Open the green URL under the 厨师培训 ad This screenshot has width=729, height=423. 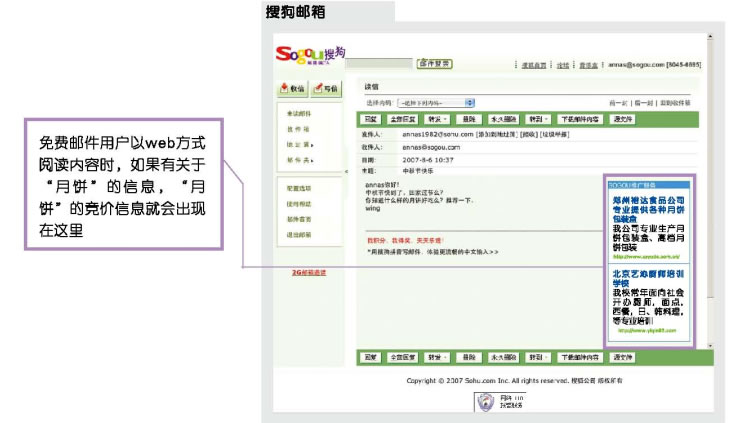point(647,330)
